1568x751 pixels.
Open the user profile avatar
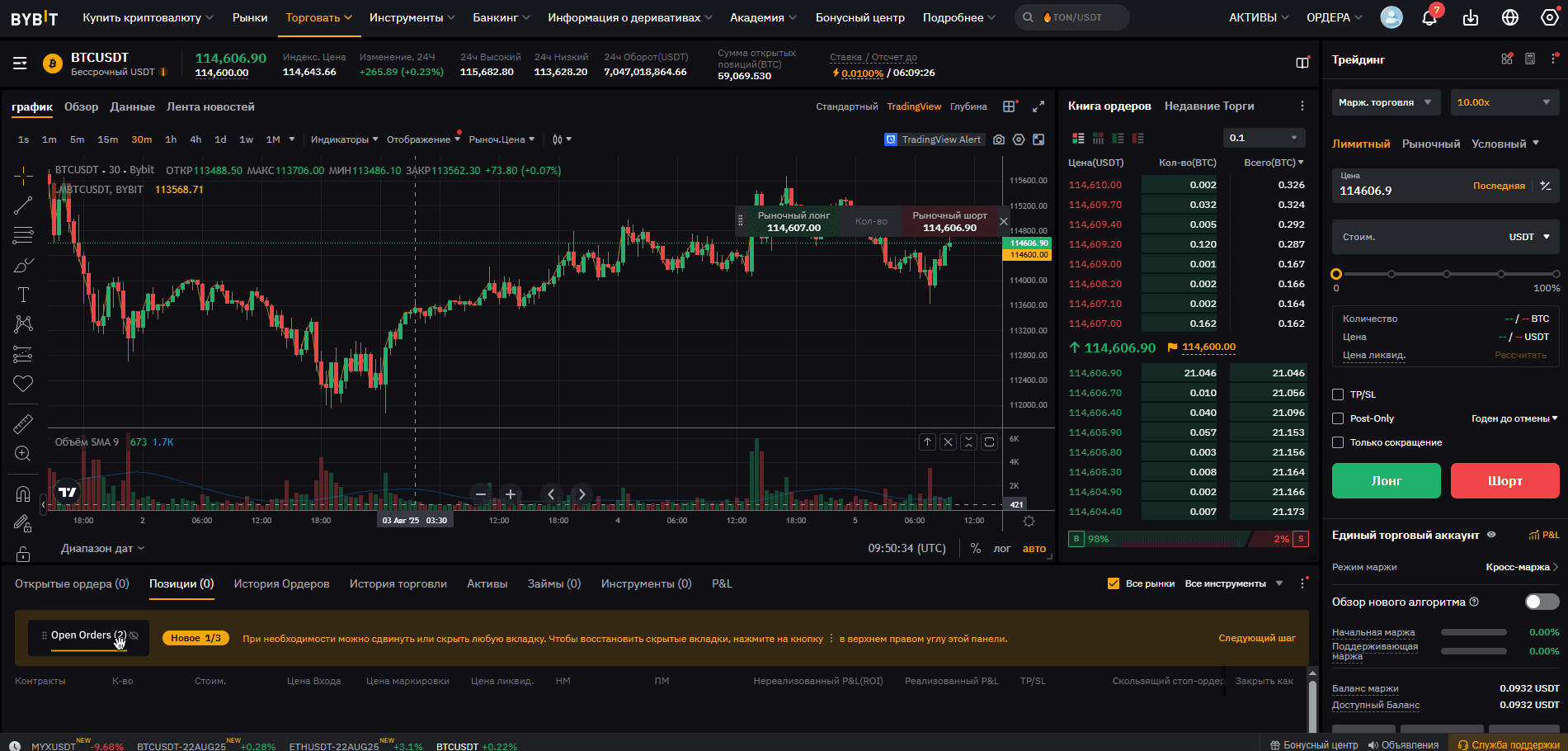pyautogui.click(x=1391, y=17)
